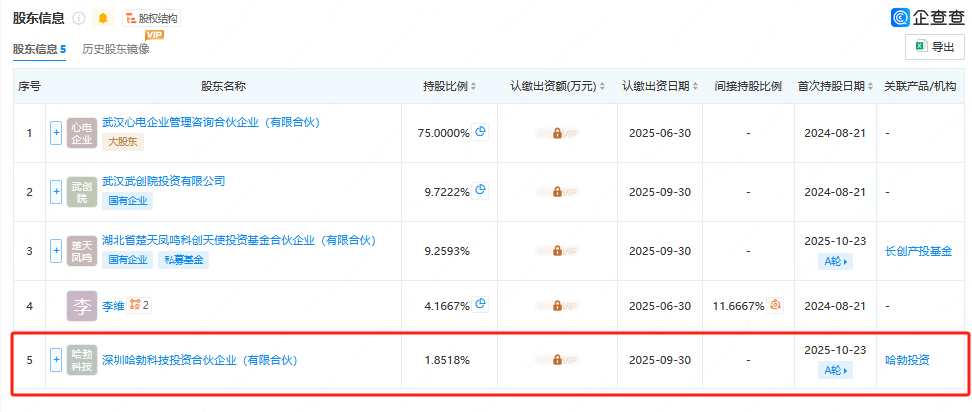The width and height of the screenshot is (972, 412).
Task: Click VIP lock icon in row 2
Action: 557,192
